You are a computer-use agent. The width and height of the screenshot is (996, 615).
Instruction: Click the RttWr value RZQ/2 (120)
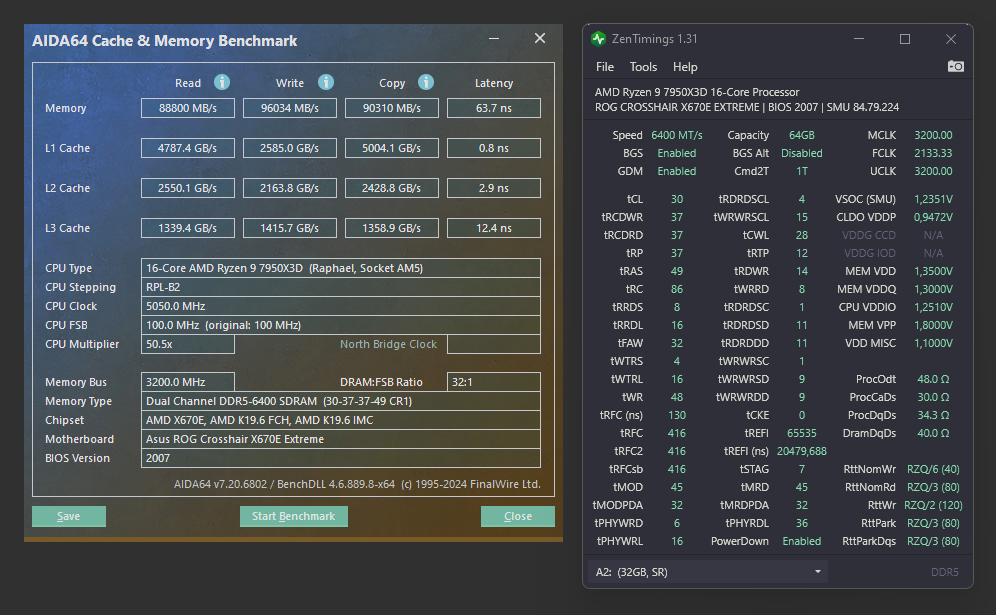(933, 505)
